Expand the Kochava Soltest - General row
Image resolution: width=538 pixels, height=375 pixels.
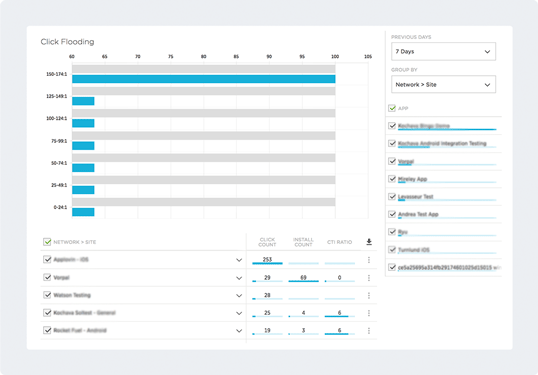point(239,313)
